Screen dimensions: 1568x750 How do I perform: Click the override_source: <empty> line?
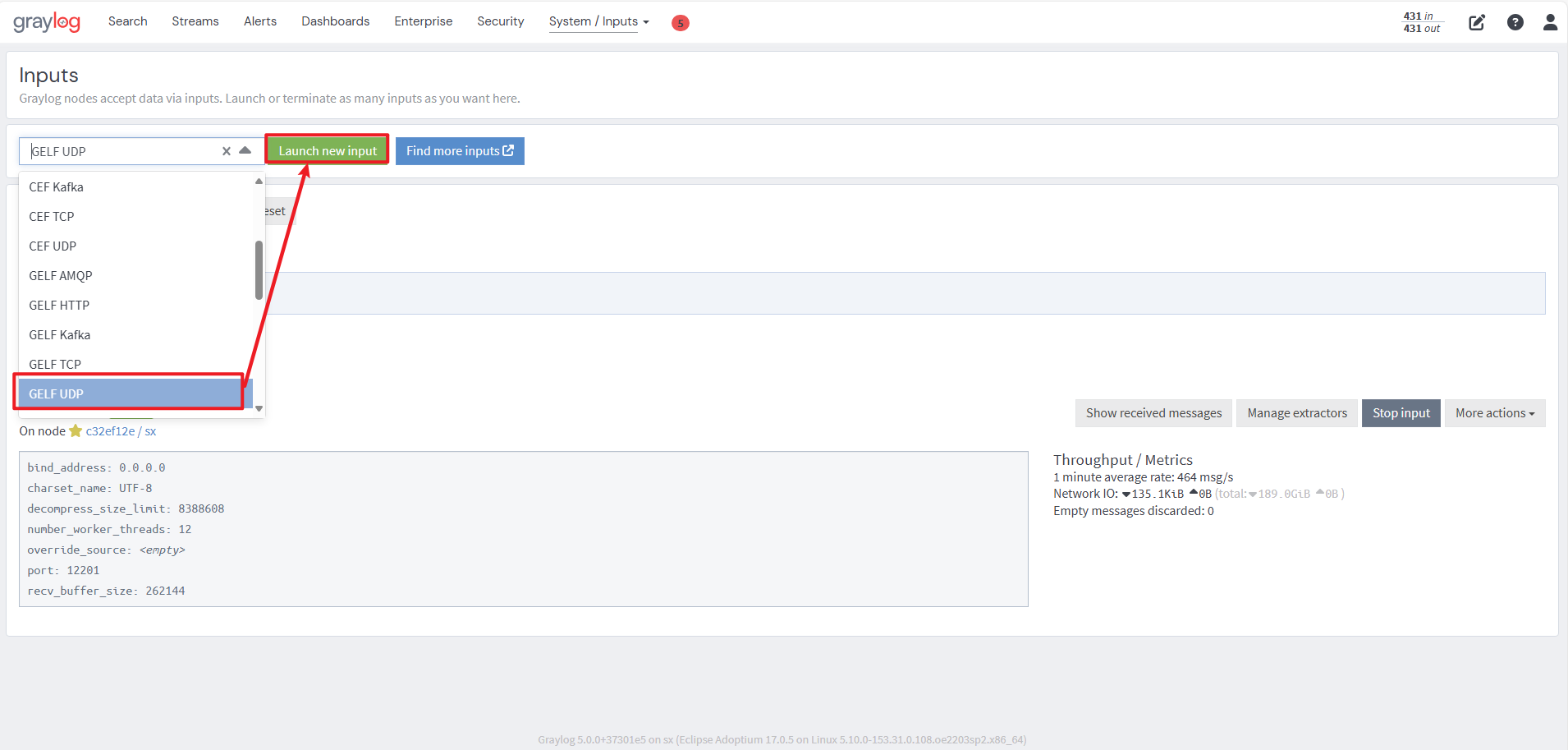pyautogui.click(x=106, y=550)
